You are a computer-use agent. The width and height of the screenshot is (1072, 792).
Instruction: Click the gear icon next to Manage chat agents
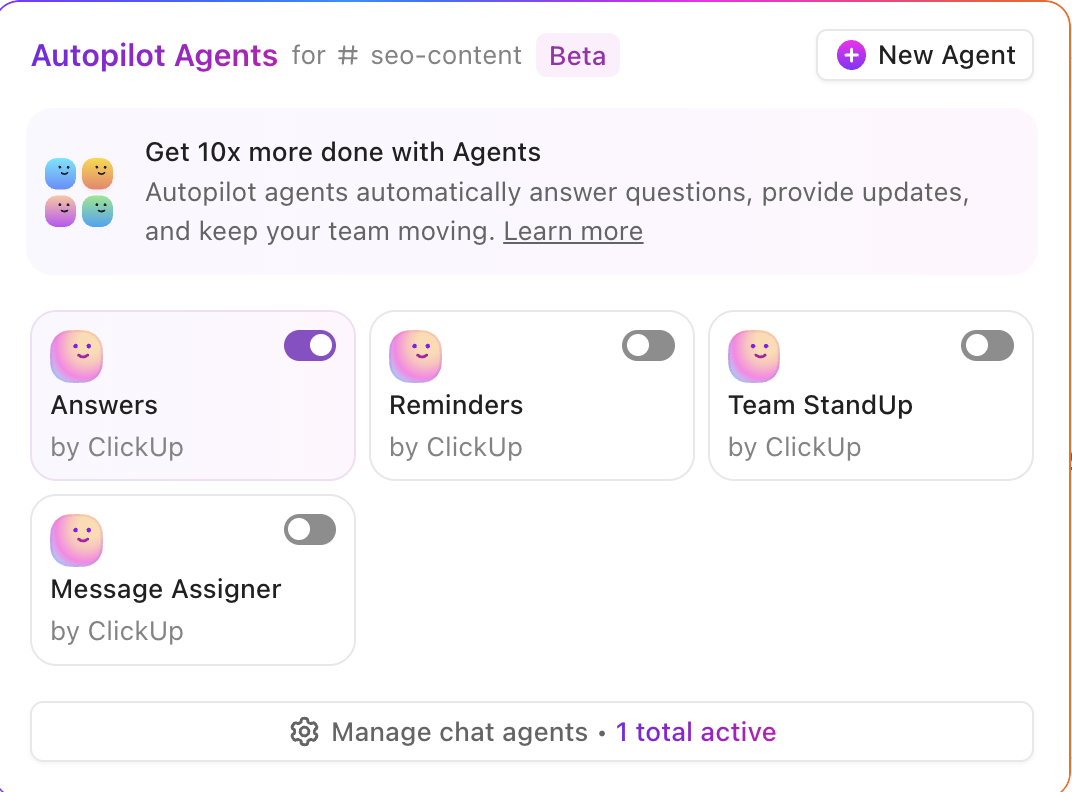[306, 732]
